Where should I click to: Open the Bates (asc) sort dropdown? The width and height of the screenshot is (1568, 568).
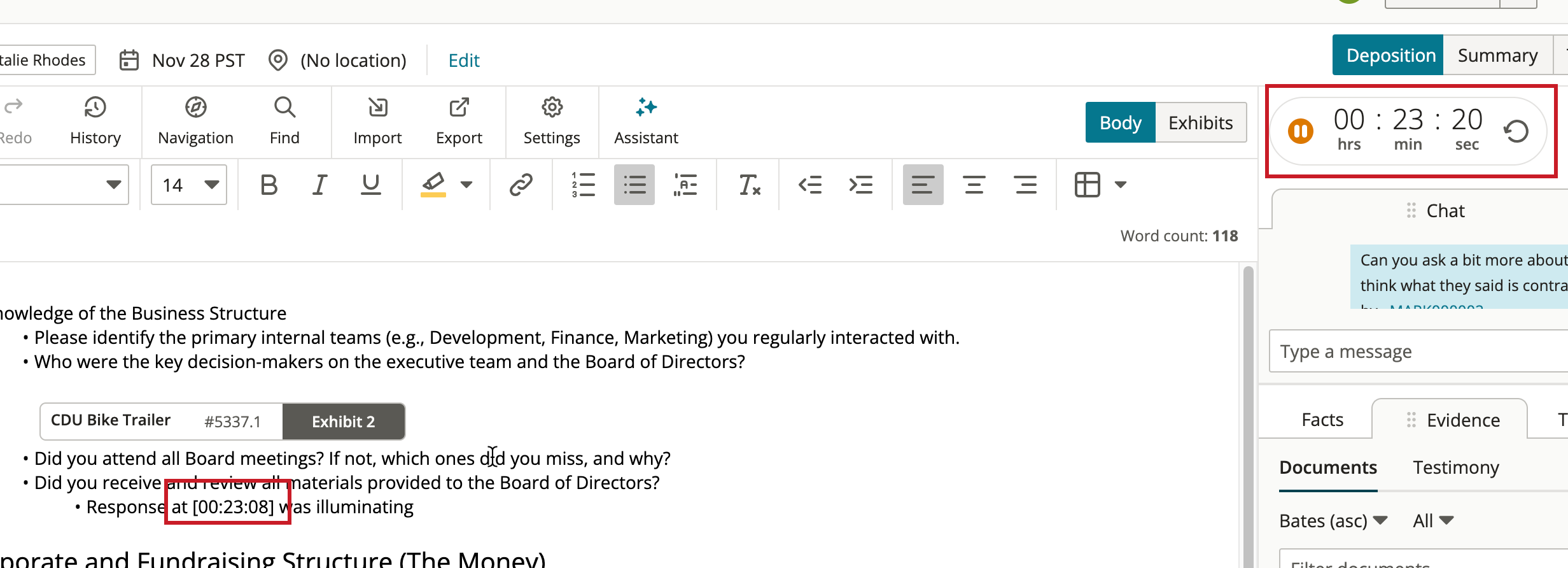tap(1333, 521)
